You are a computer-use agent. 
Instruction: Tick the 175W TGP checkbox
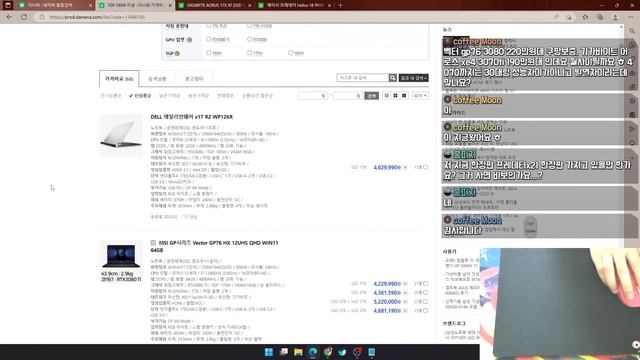pos(249,53)
